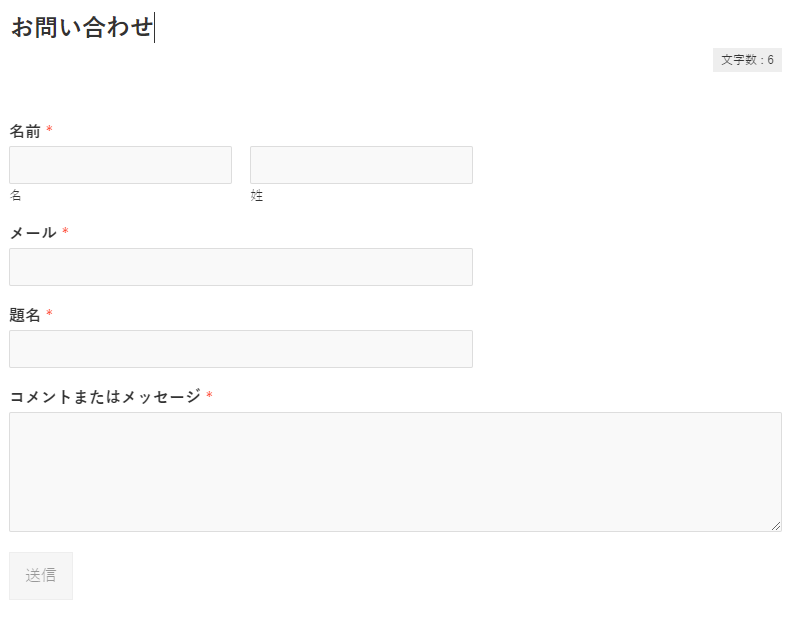
Task: Focus the メール email input field
Action: (241, 267)
